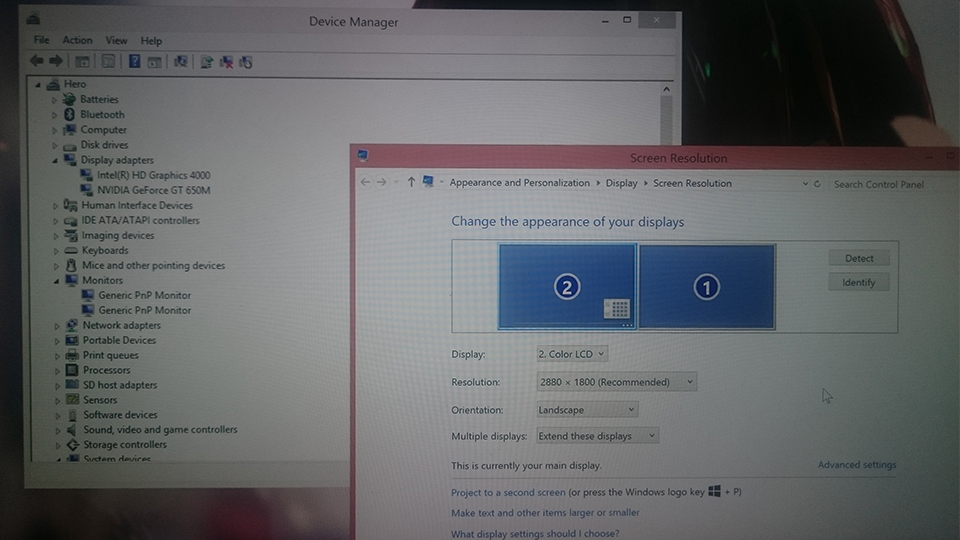Click the Device Manager title bar icon
960x540 pixels.
pyautogui.click(x=33, y=19)
